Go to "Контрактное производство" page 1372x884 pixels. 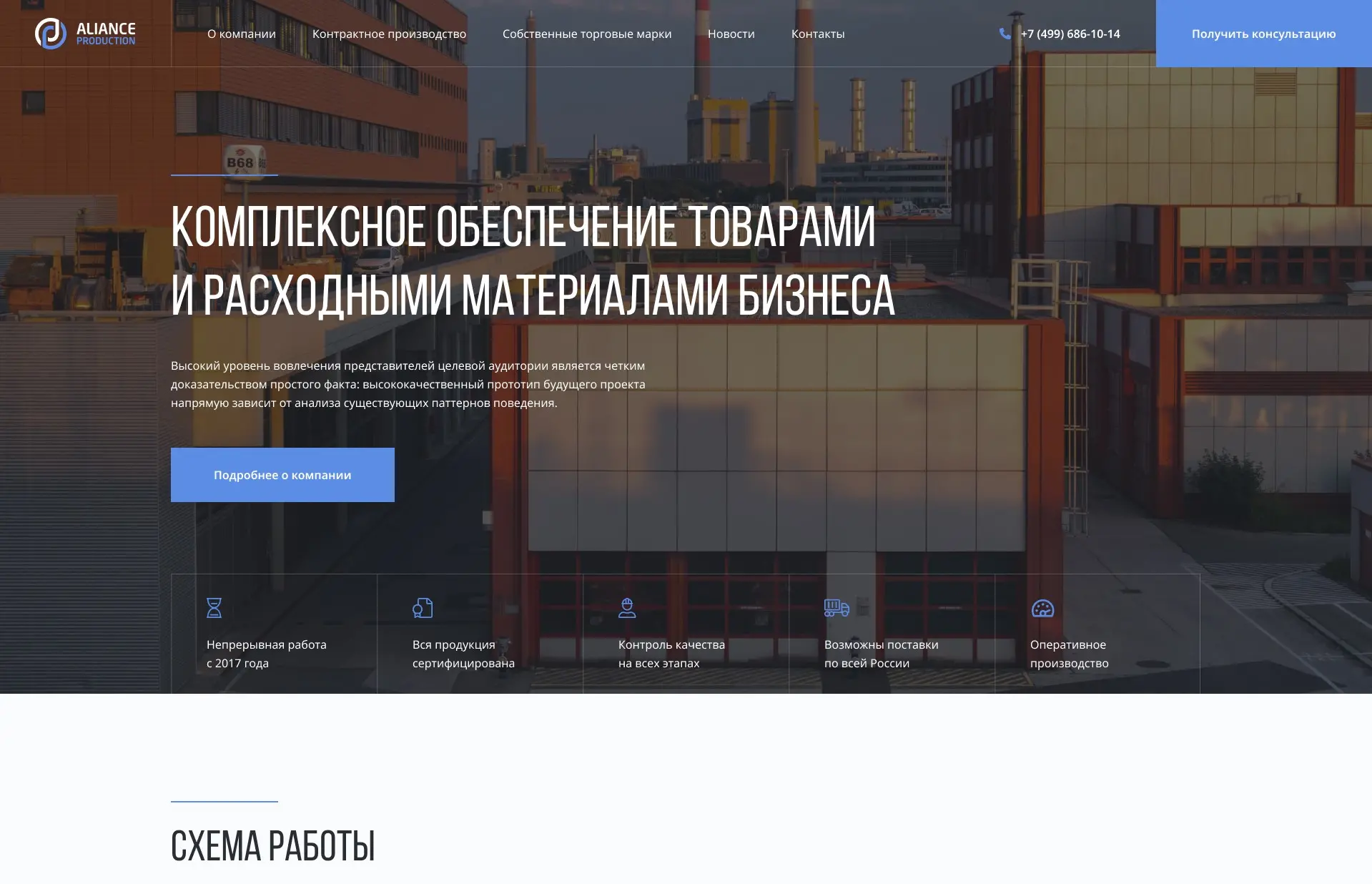pos(389,34)
